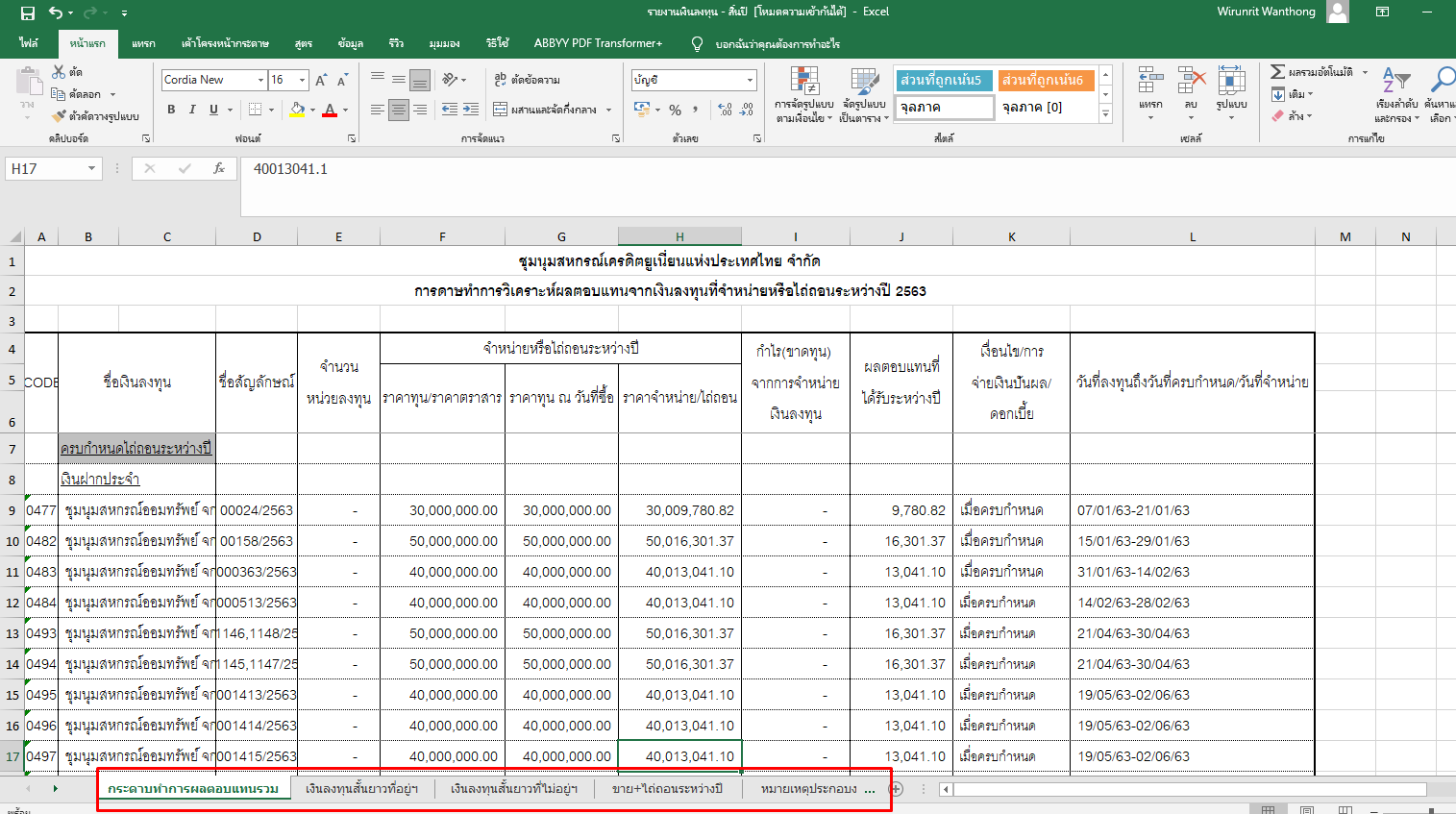Expand the number format dropdown showing บัญชี
1456x814 pixels.
coord(750,80)
